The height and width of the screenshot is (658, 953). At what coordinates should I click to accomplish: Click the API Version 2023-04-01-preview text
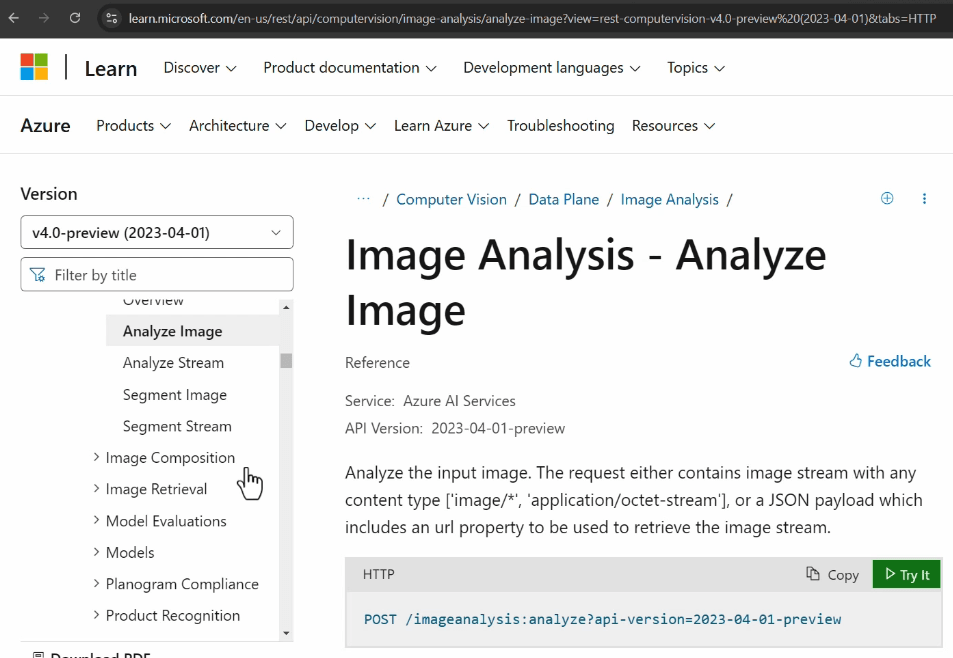455,428
